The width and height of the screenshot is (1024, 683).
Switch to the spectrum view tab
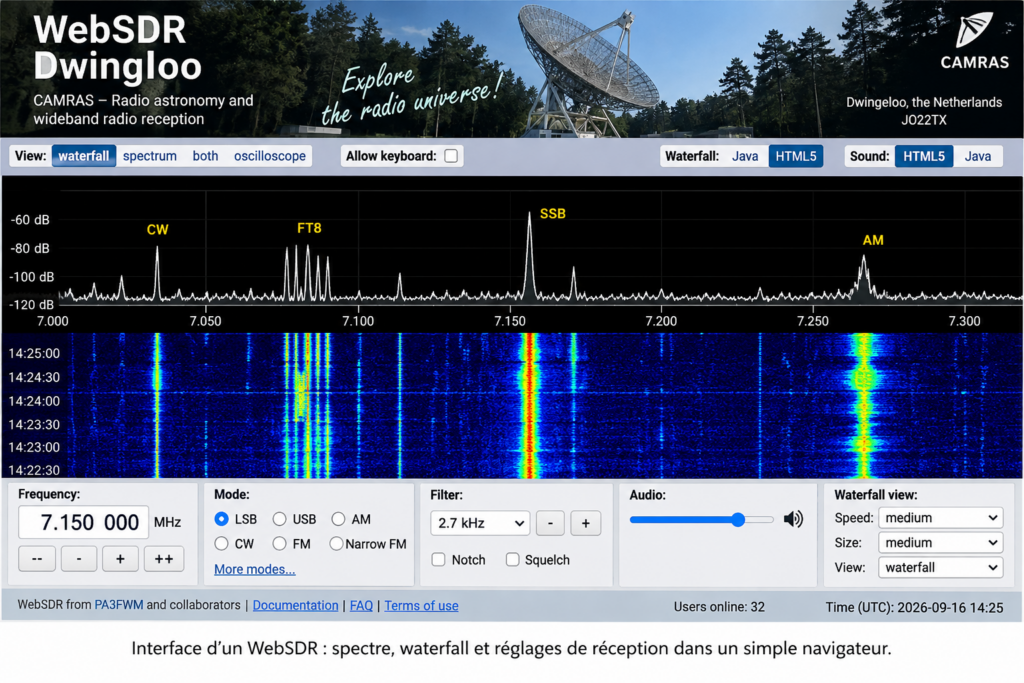pyautogui.click(x=150, y=156)
